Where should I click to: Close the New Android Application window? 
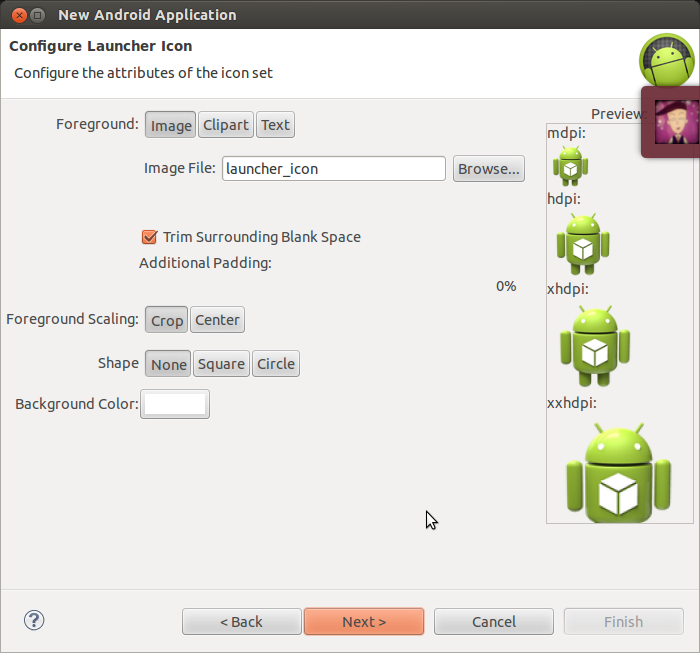click(19, 16)
